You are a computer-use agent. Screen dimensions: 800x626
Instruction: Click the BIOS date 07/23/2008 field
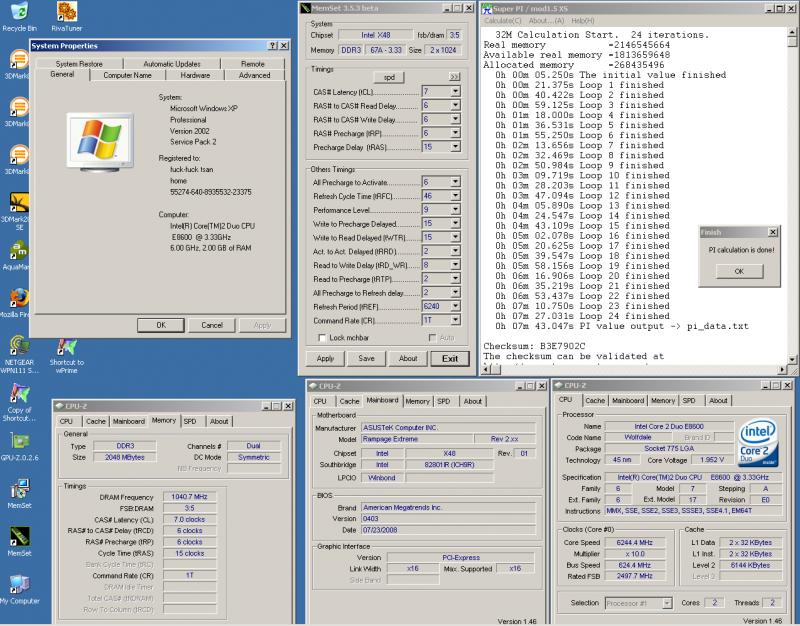click(448, 530)
